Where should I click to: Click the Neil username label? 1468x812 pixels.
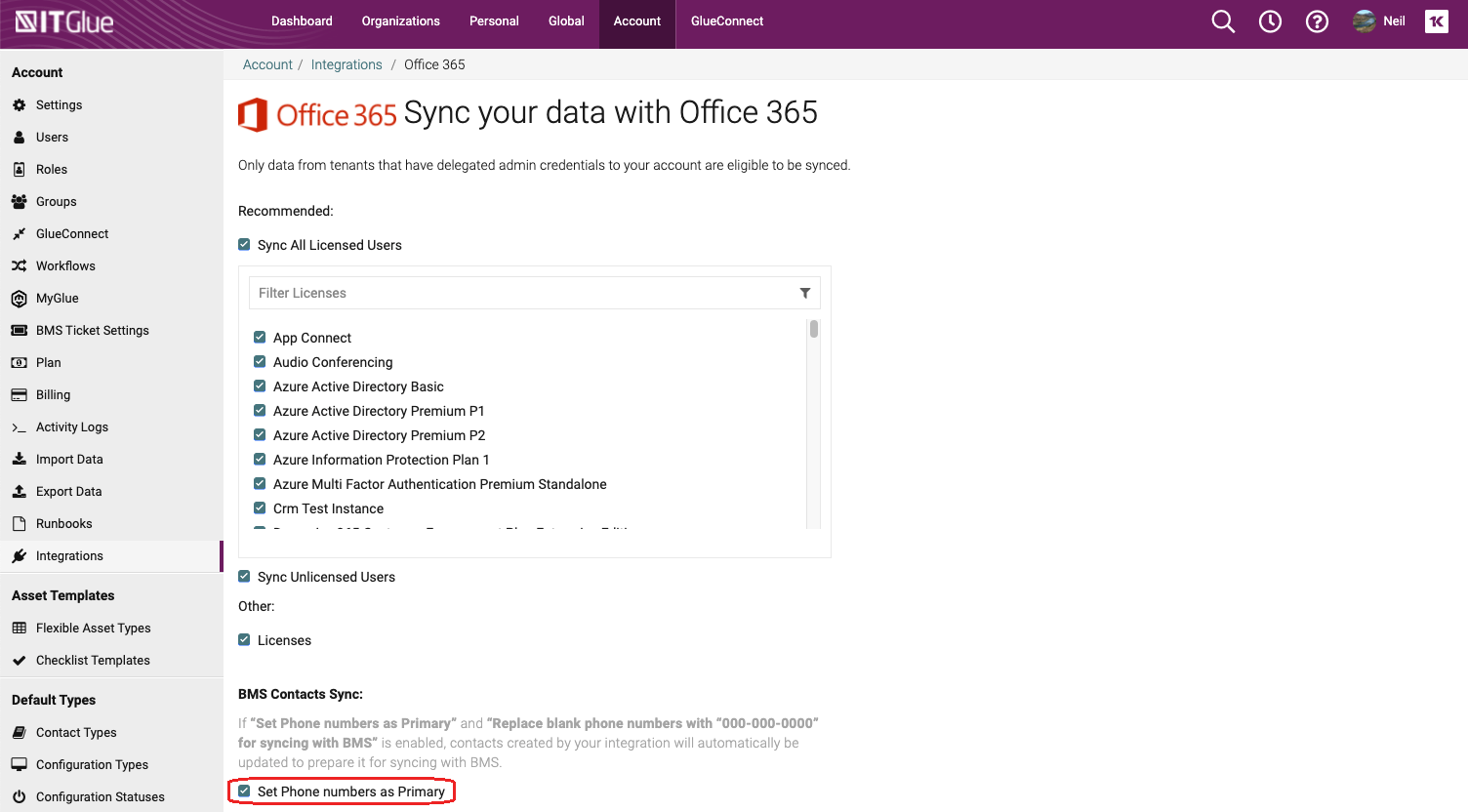1395,21
